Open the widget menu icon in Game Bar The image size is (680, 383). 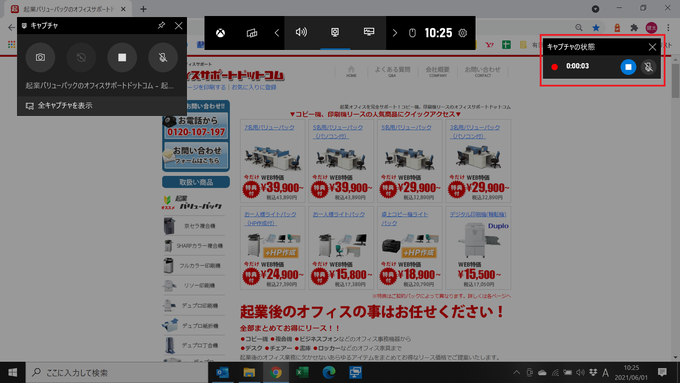pos(252,33)
